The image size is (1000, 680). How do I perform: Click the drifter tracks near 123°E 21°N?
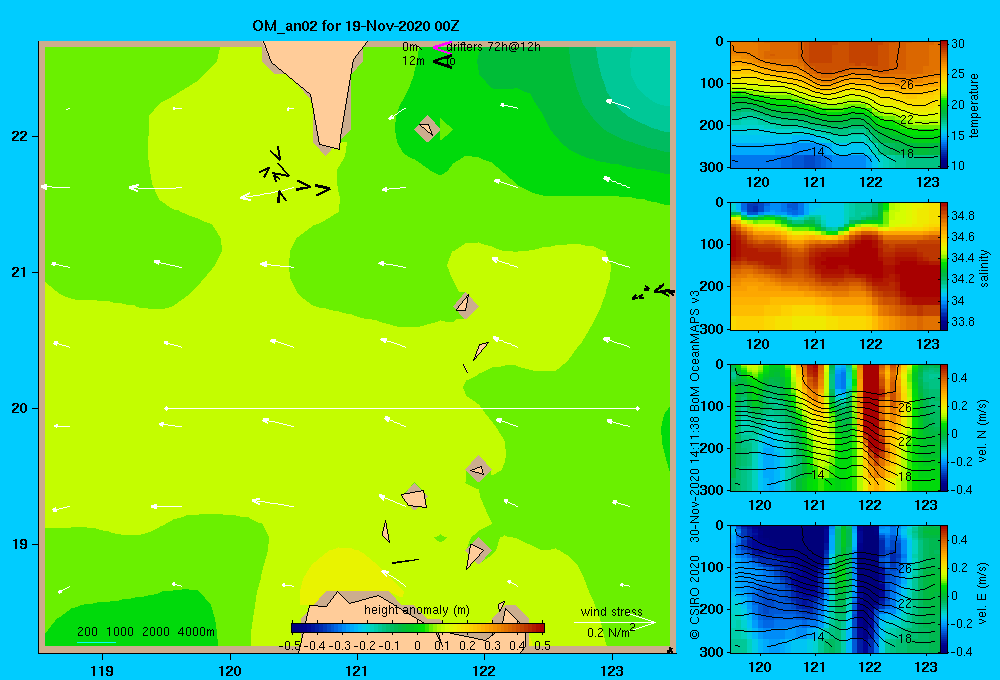coord(653,292)
